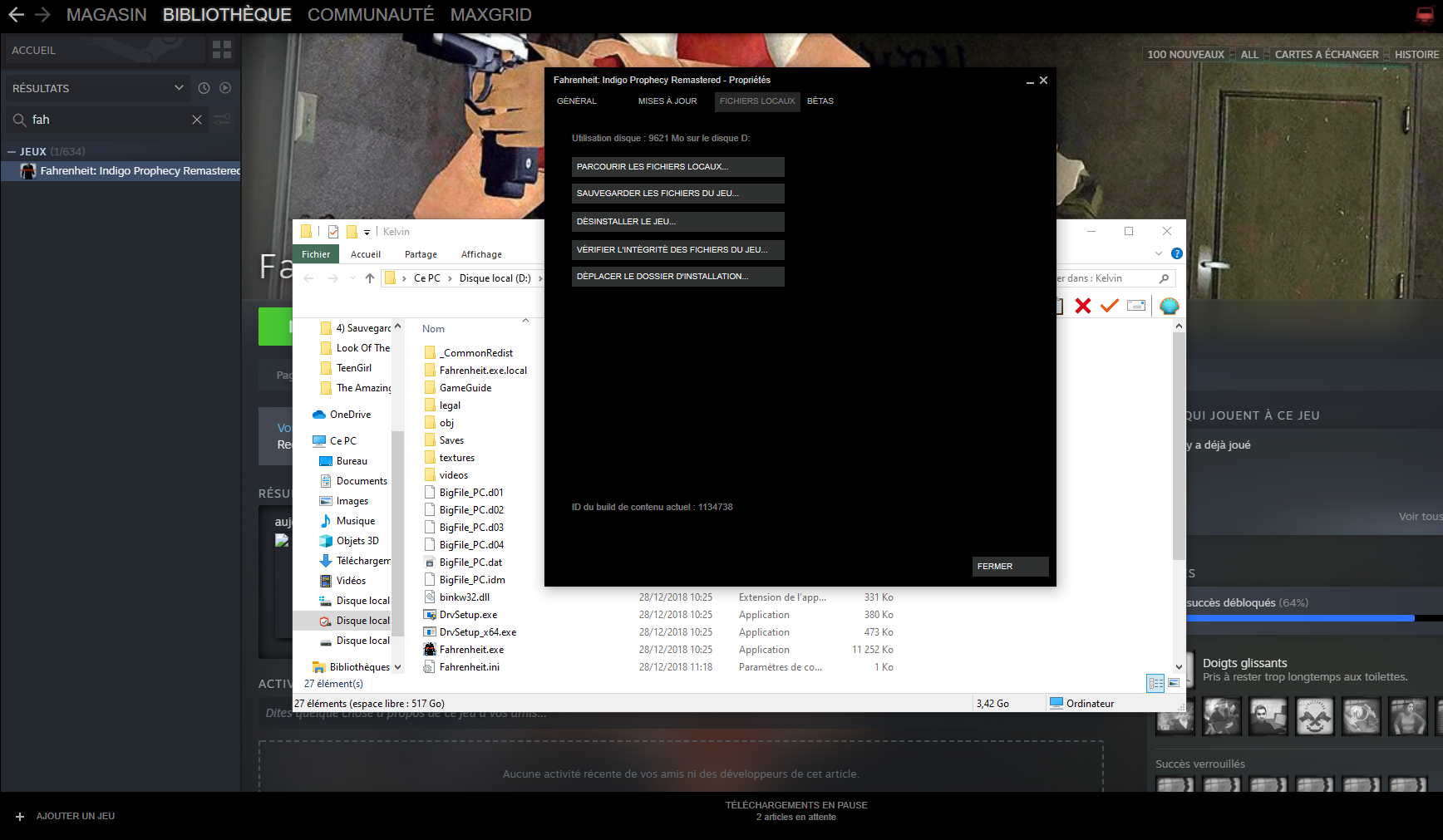Open the RÉSULTATS dropdown in Steam sidebar
1443x840 pixels.
pos(96,88)
